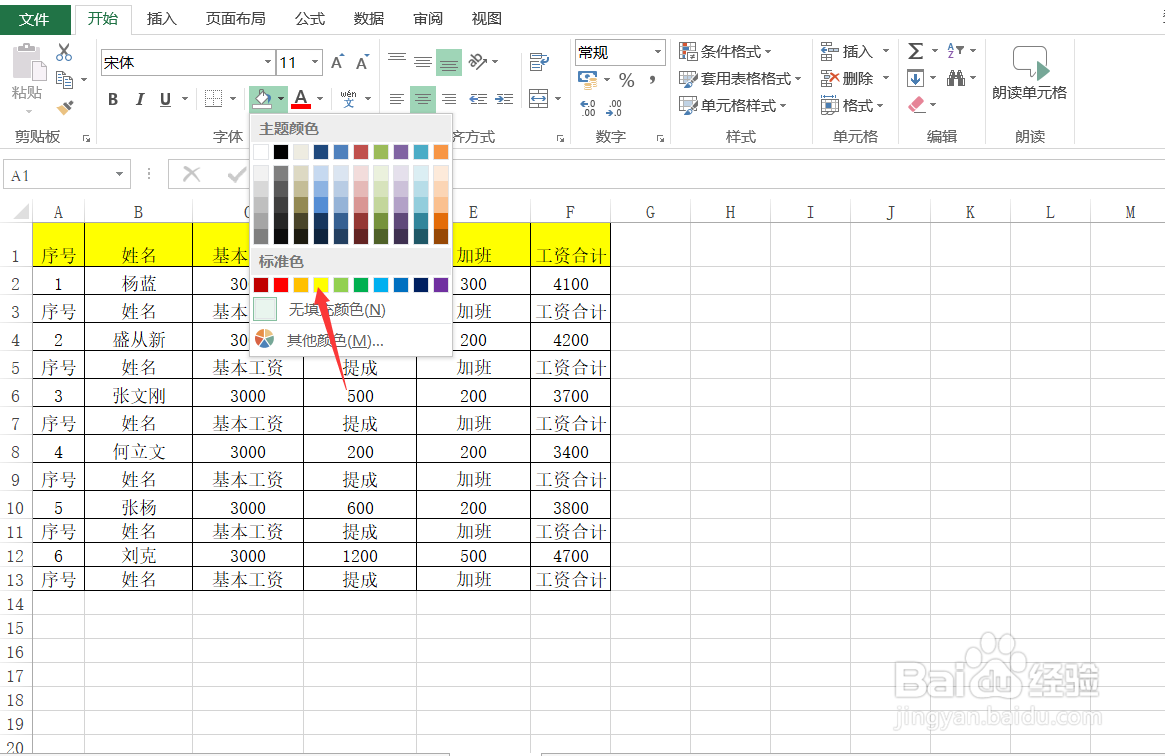The height and width of the screenshot is (756, 1165).
Task: Switch to the 视图 tab
Action: coord(487,19)
